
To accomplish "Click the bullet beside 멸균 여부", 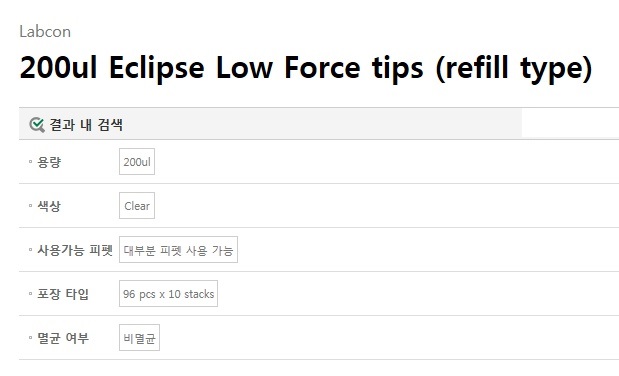I will [30, 338].
